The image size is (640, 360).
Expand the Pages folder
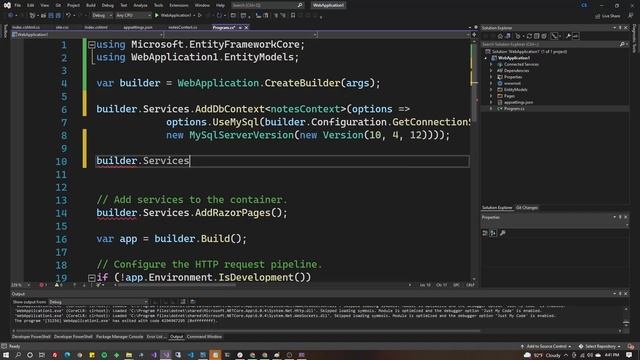pyautogui.click(x=491, y=96)
